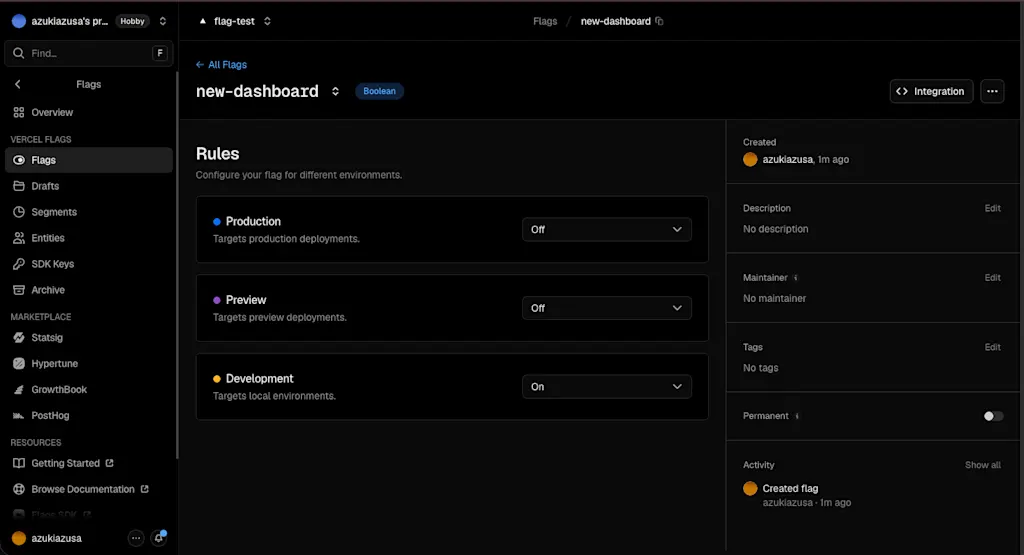This screenshot has width=1024, height=555.
Task: Edit the Description
Action: pos(993,208)
